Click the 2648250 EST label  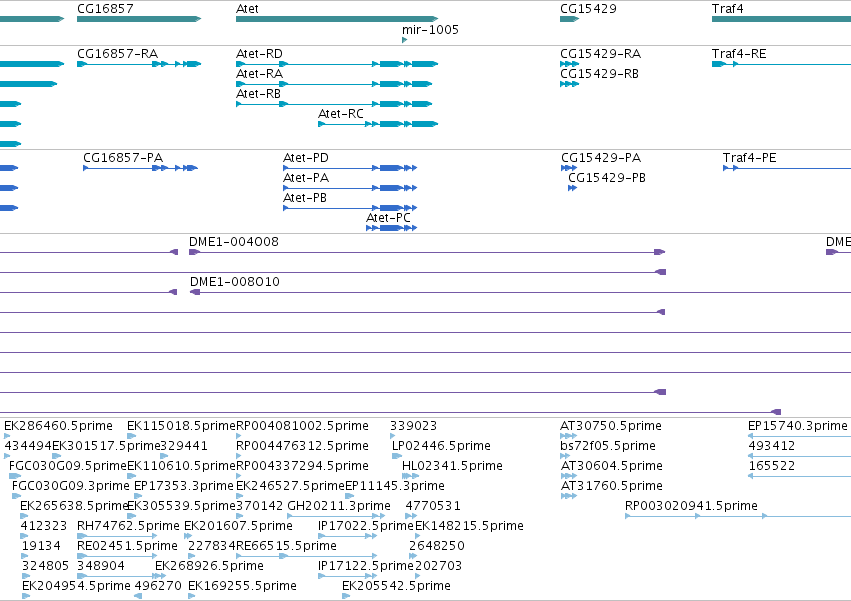(x=436, y=546)
